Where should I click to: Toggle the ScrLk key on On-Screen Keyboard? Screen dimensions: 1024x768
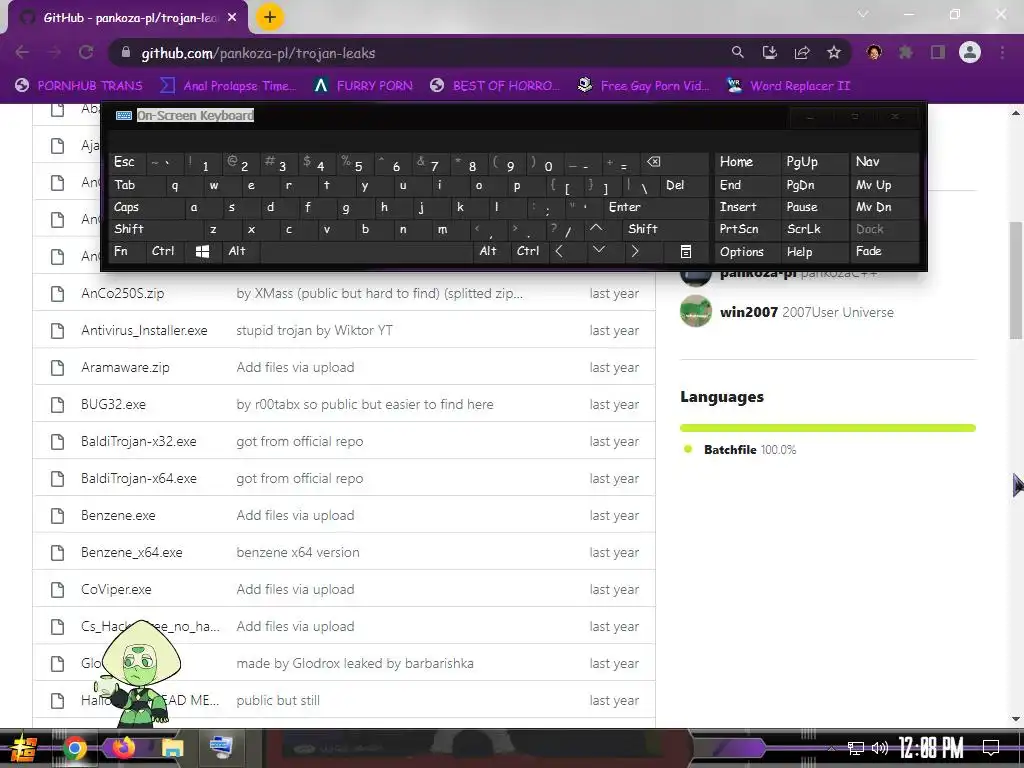pos(814,229)
